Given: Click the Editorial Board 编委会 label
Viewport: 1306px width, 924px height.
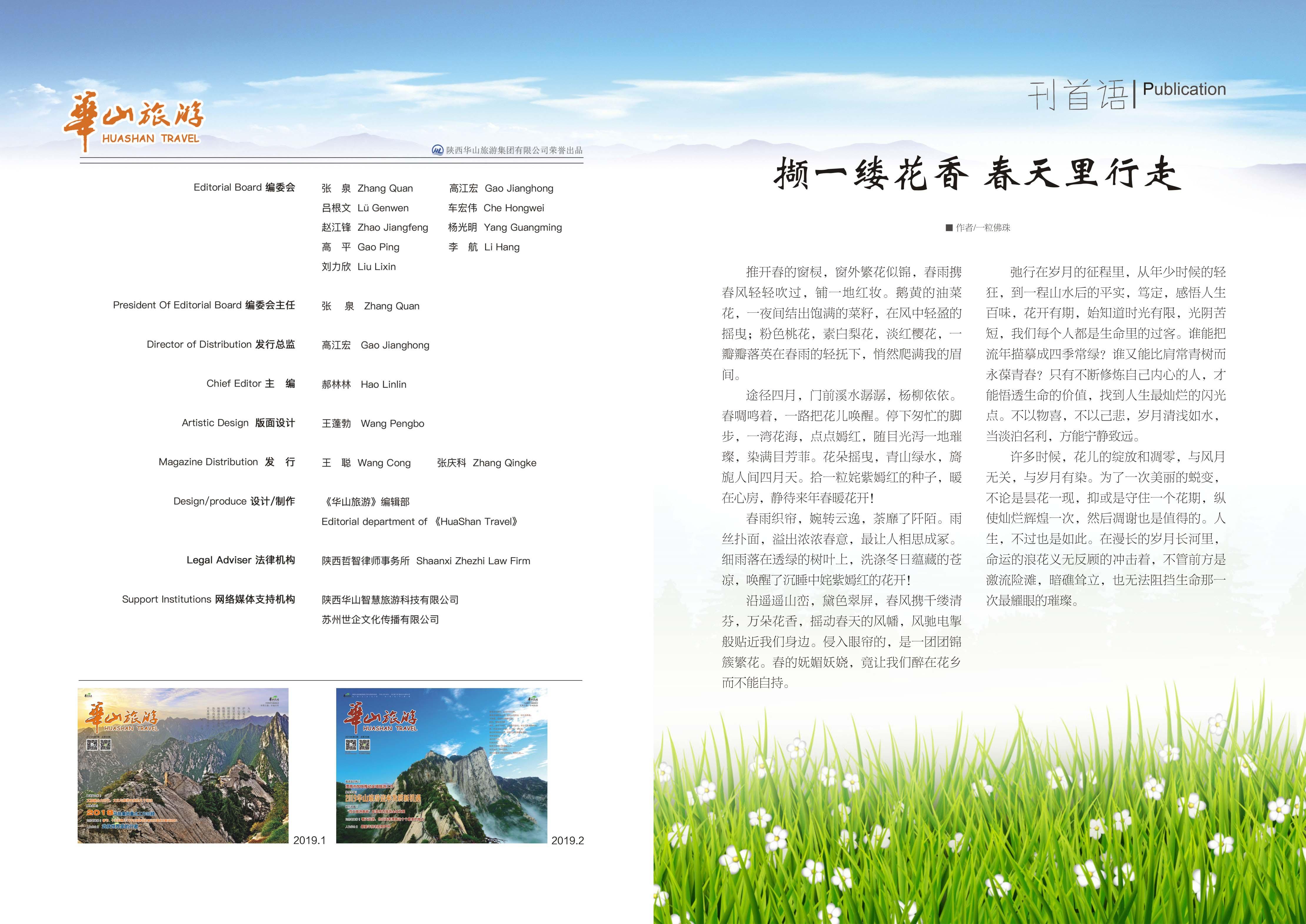Looking at the screenshot, I should 244,187.
